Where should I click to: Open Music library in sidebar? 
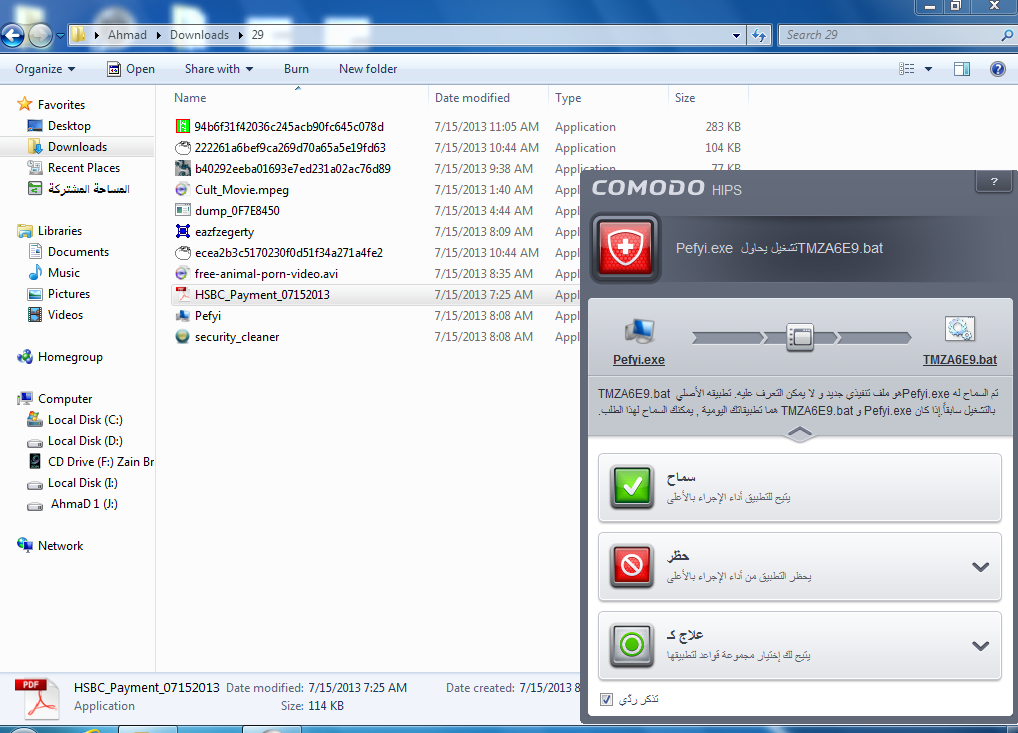(x=64, y=273)
